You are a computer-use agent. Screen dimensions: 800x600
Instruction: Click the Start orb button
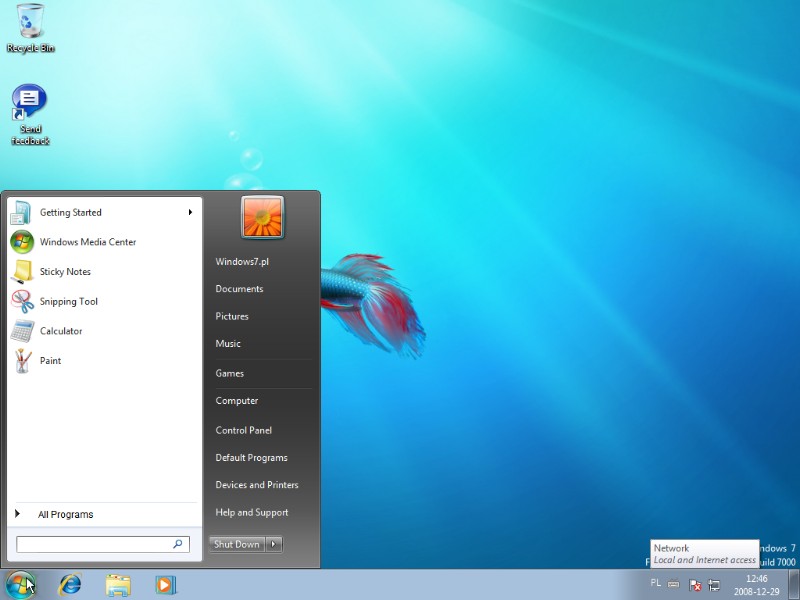click(20, 585)
